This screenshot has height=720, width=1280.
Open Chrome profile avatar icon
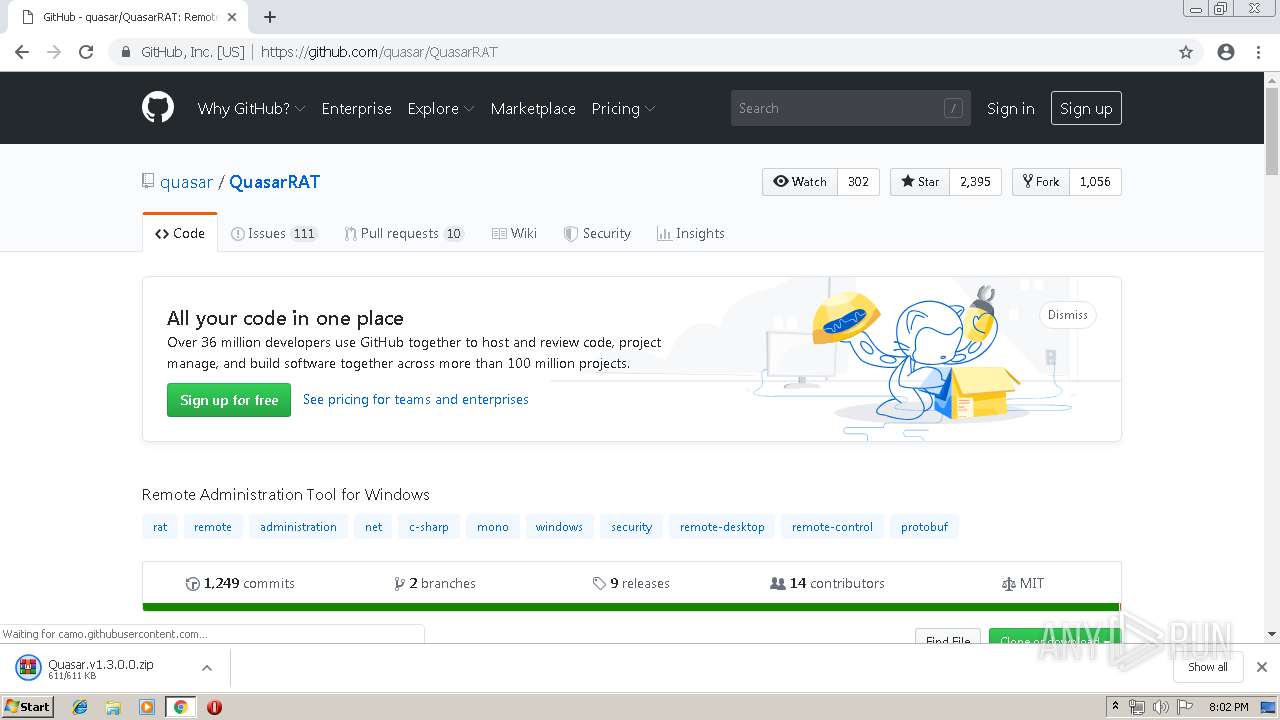[1226, 52]
